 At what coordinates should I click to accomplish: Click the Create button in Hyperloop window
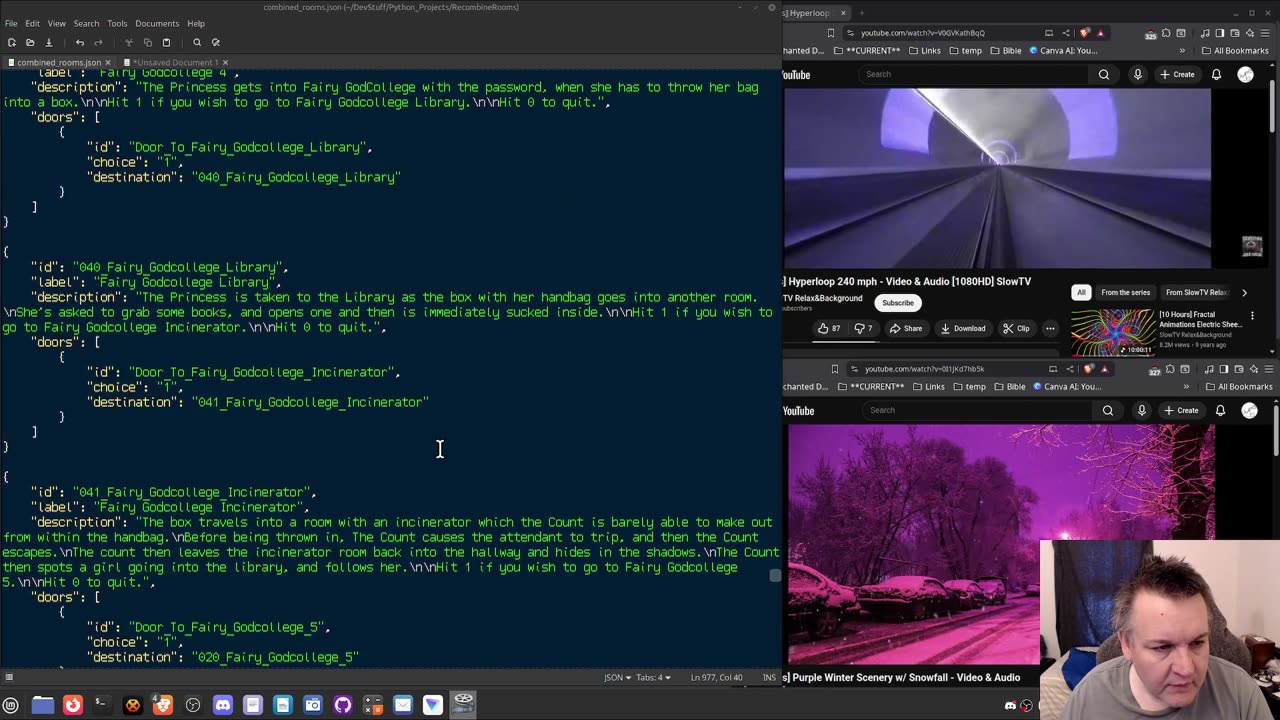tap(1178, 74)
